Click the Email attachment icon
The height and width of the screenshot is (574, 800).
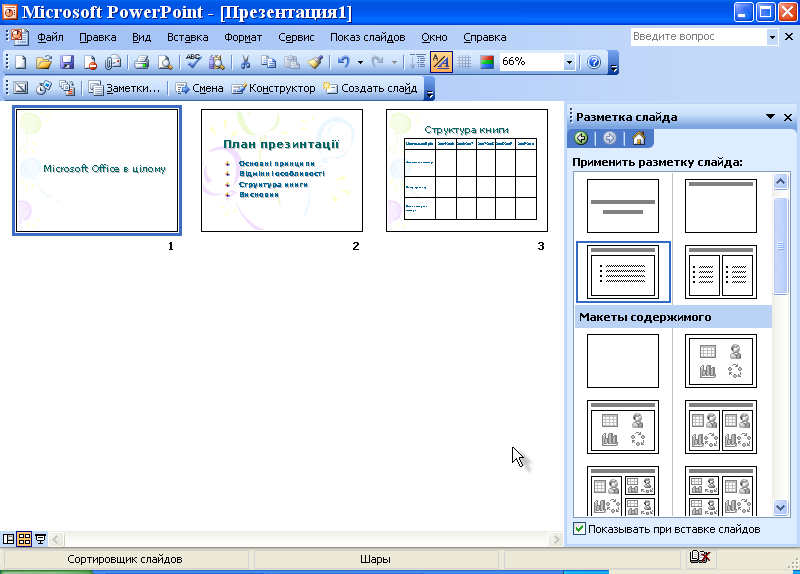113,62
